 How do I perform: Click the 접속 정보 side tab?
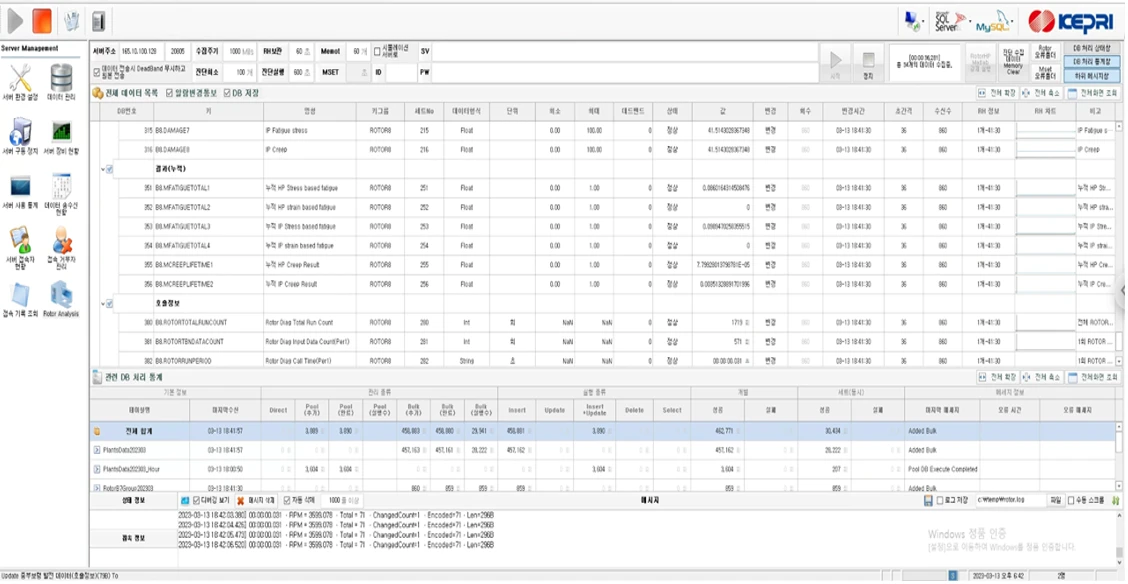[x=133, y=537]
